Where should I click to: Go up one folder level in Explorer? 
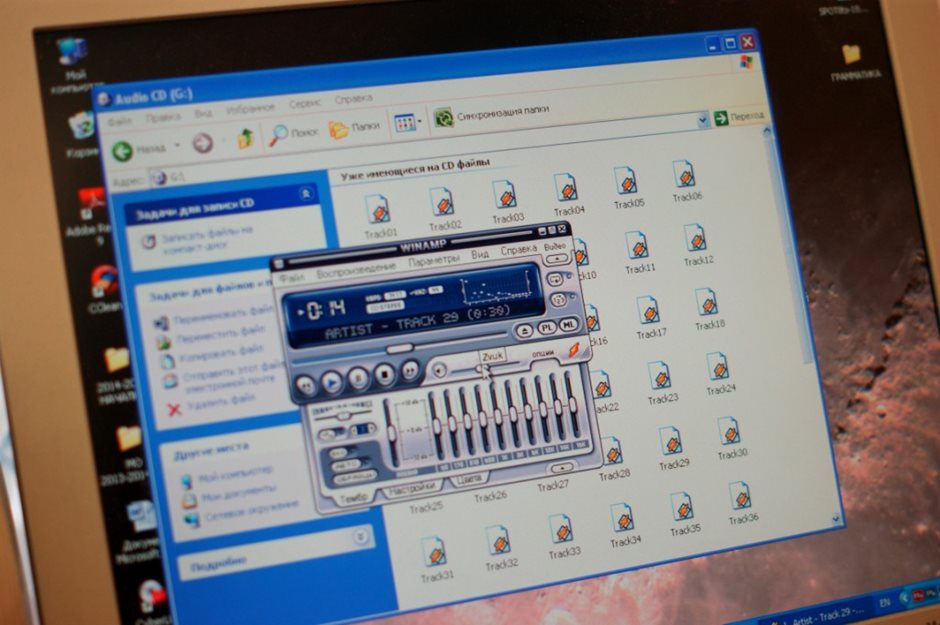pyautogui.click(x=246, y=140)
